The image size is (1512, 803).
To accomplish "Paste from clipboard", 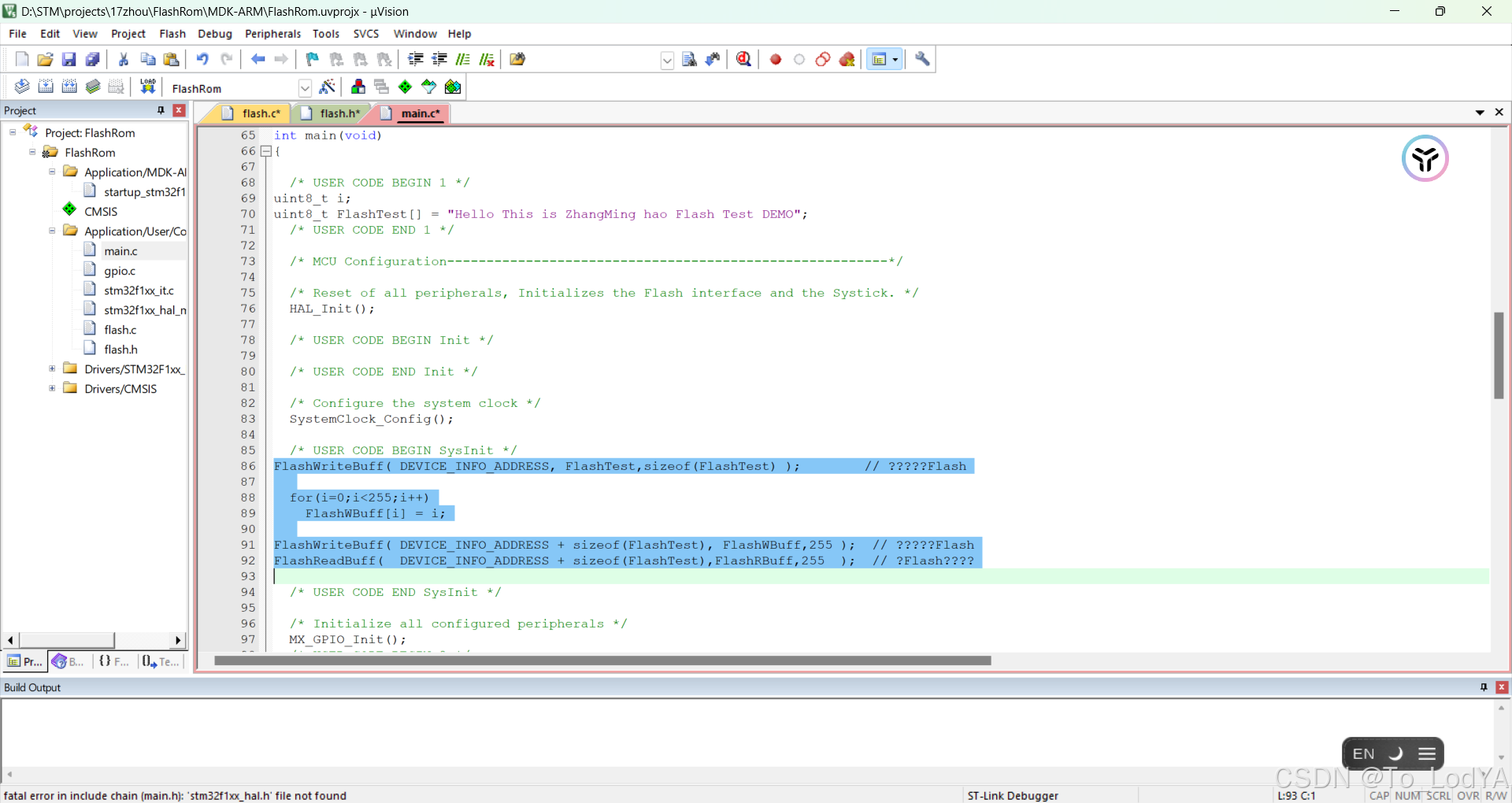I will pyautogui.click(x=171, y=59).
